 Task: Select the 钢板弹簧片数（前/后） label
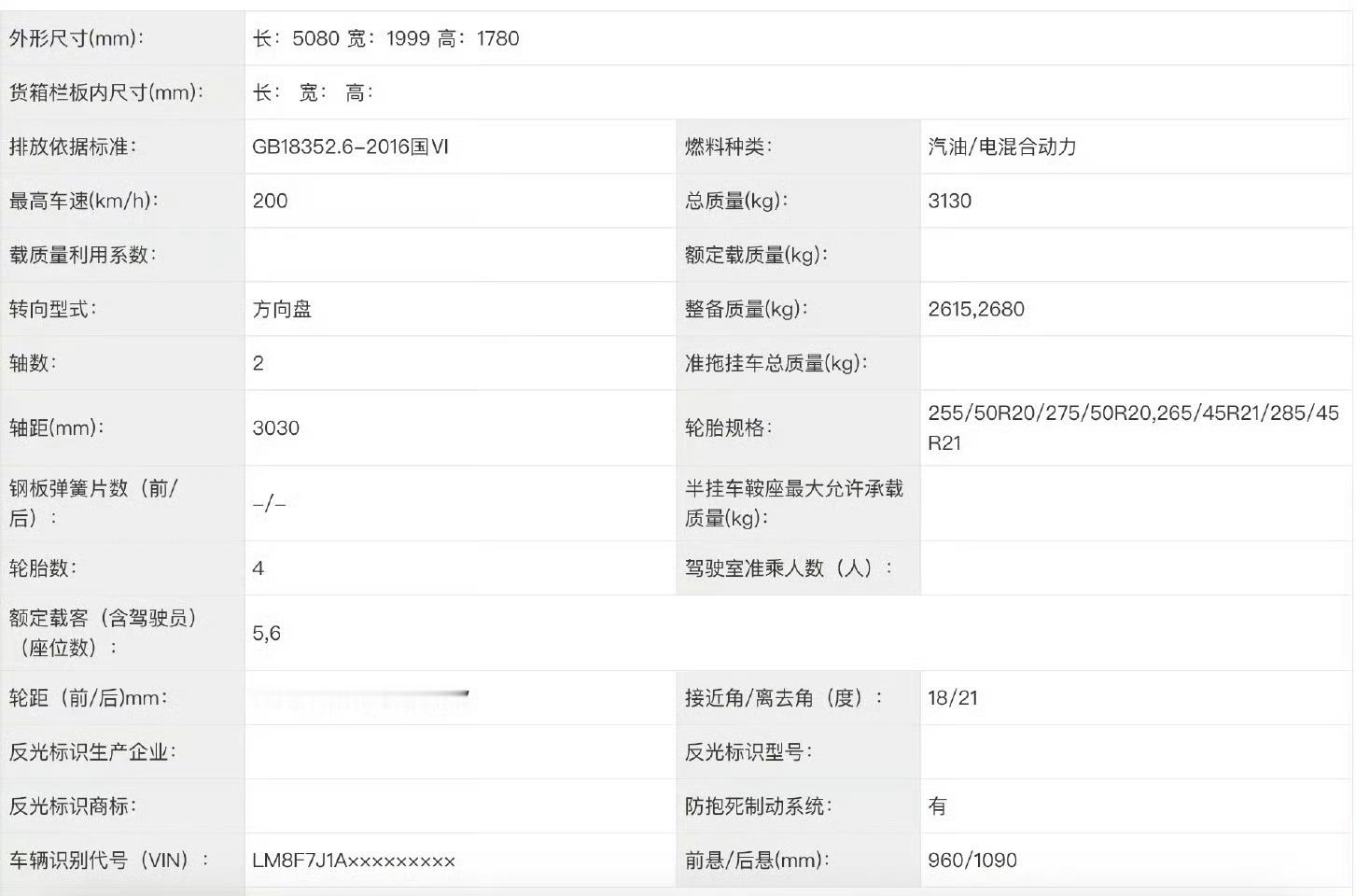click(x=93, y=503)
